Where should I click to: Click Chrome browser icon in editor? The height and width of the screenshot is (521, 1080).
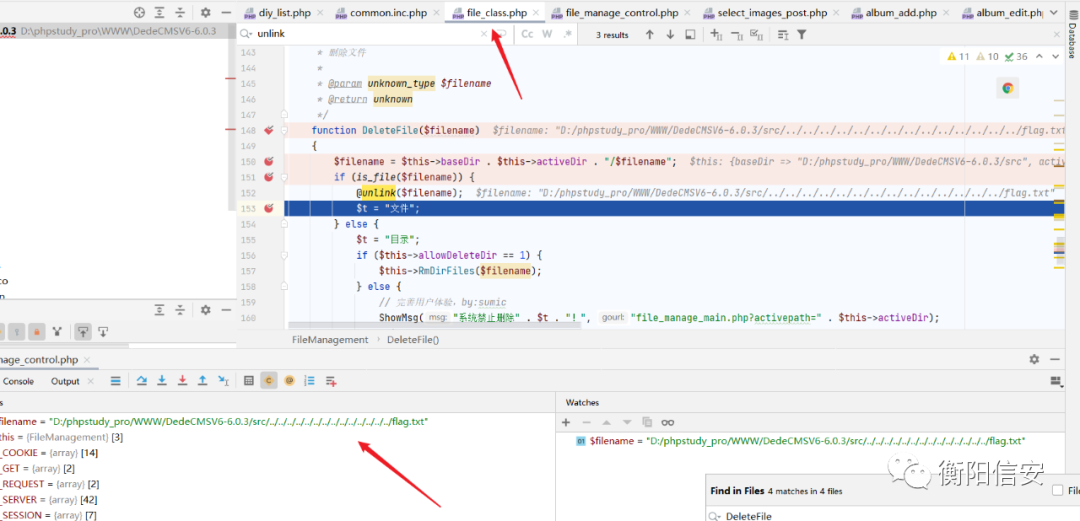click(x=1007, y=88)
